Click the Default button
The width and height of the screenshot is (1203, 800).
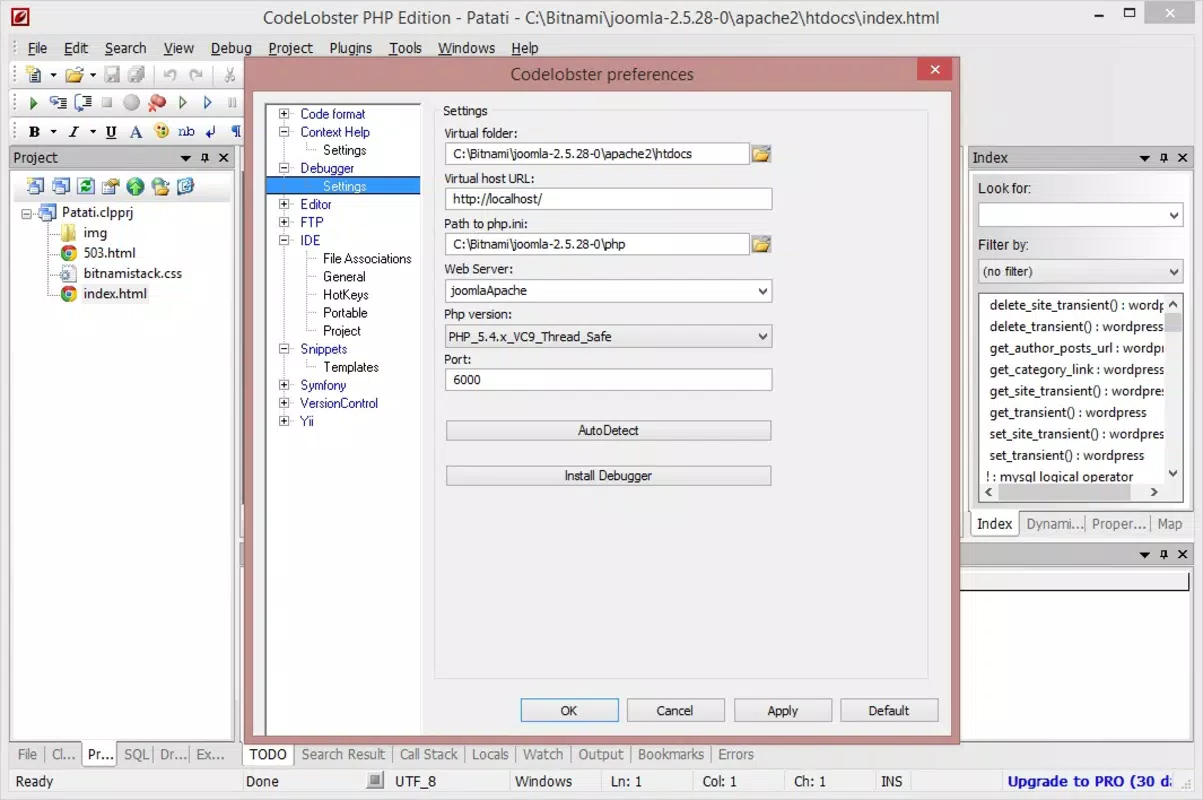click(889, 710)
